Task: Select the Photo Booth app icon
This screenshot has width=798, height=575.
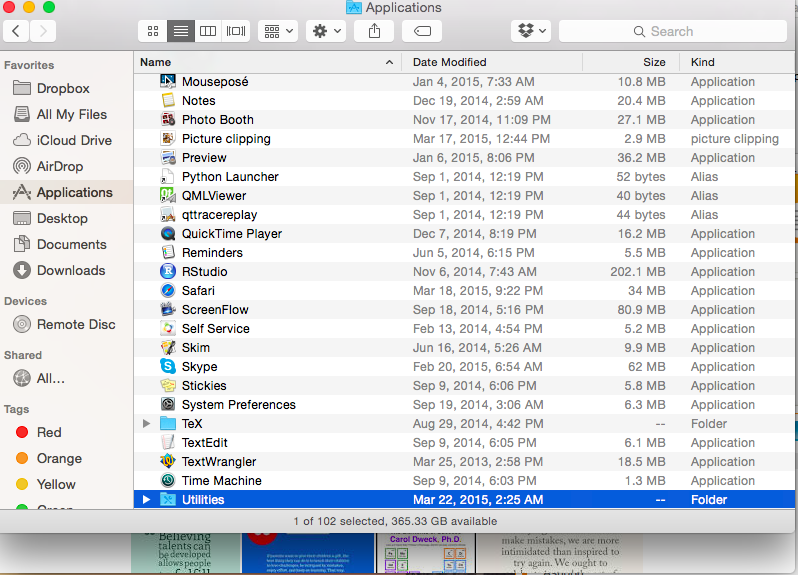Action: coord(168,120)
